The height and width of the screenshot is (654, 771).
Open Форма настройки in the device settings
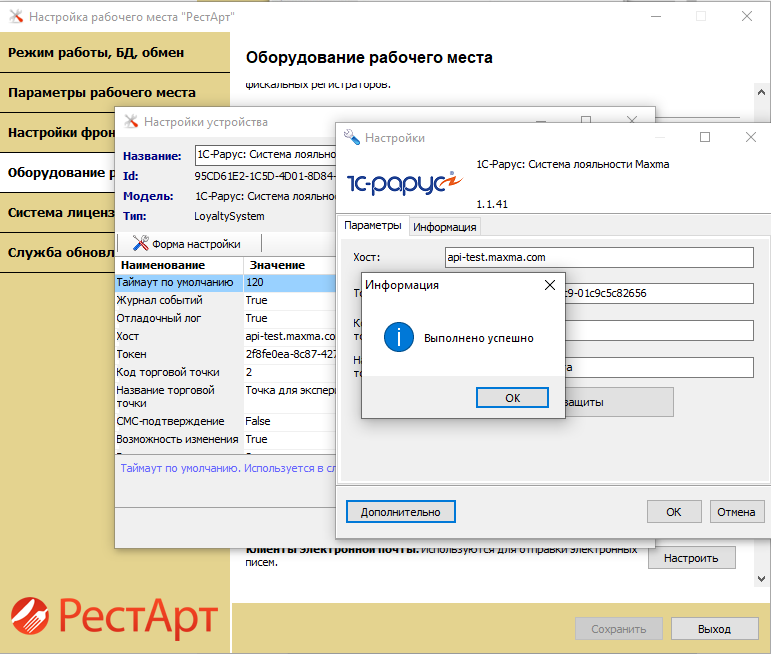[187, 243]
